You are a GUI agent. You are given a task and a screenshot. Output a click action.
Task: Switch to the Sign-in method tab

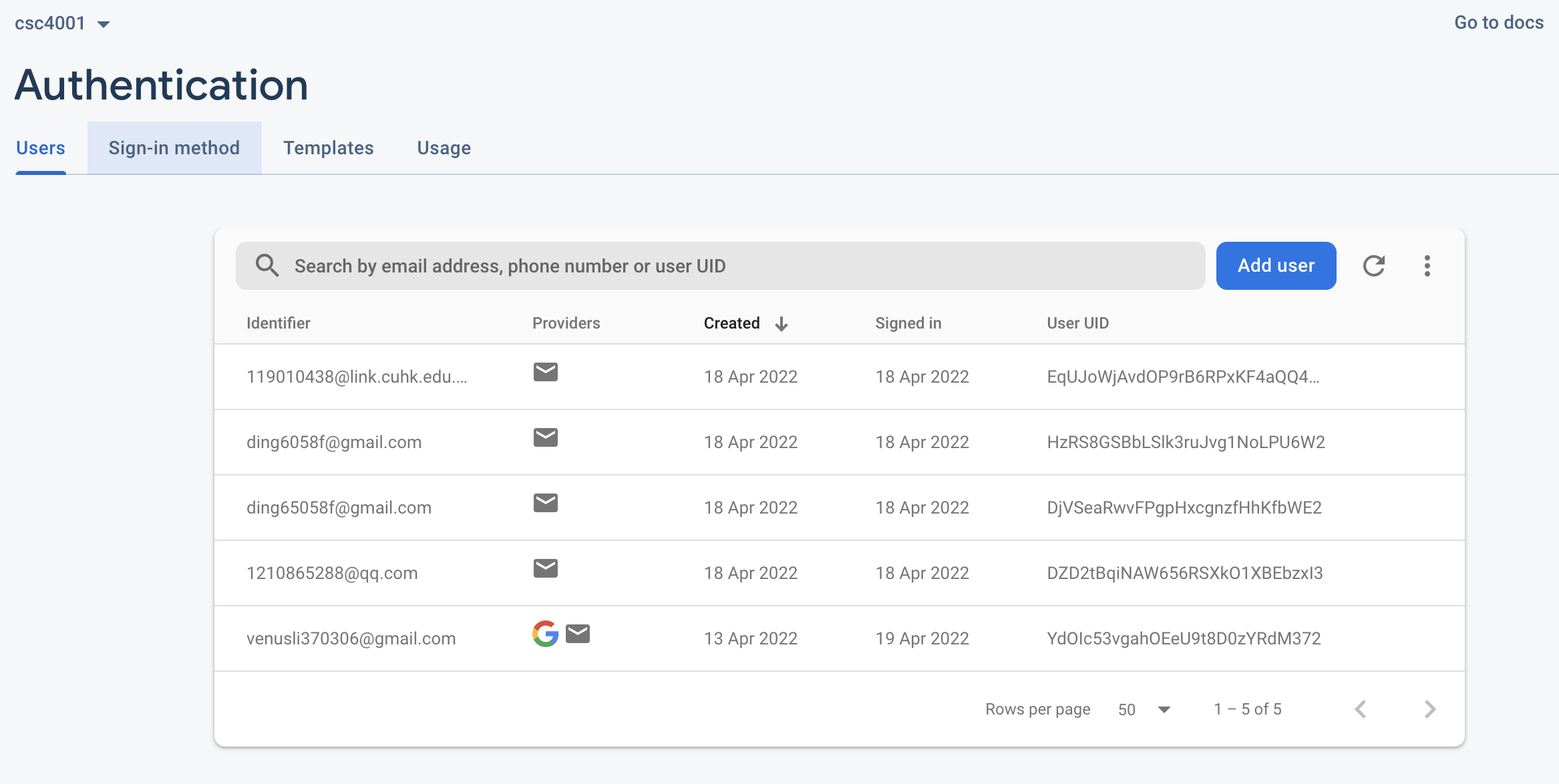(174, 148)
